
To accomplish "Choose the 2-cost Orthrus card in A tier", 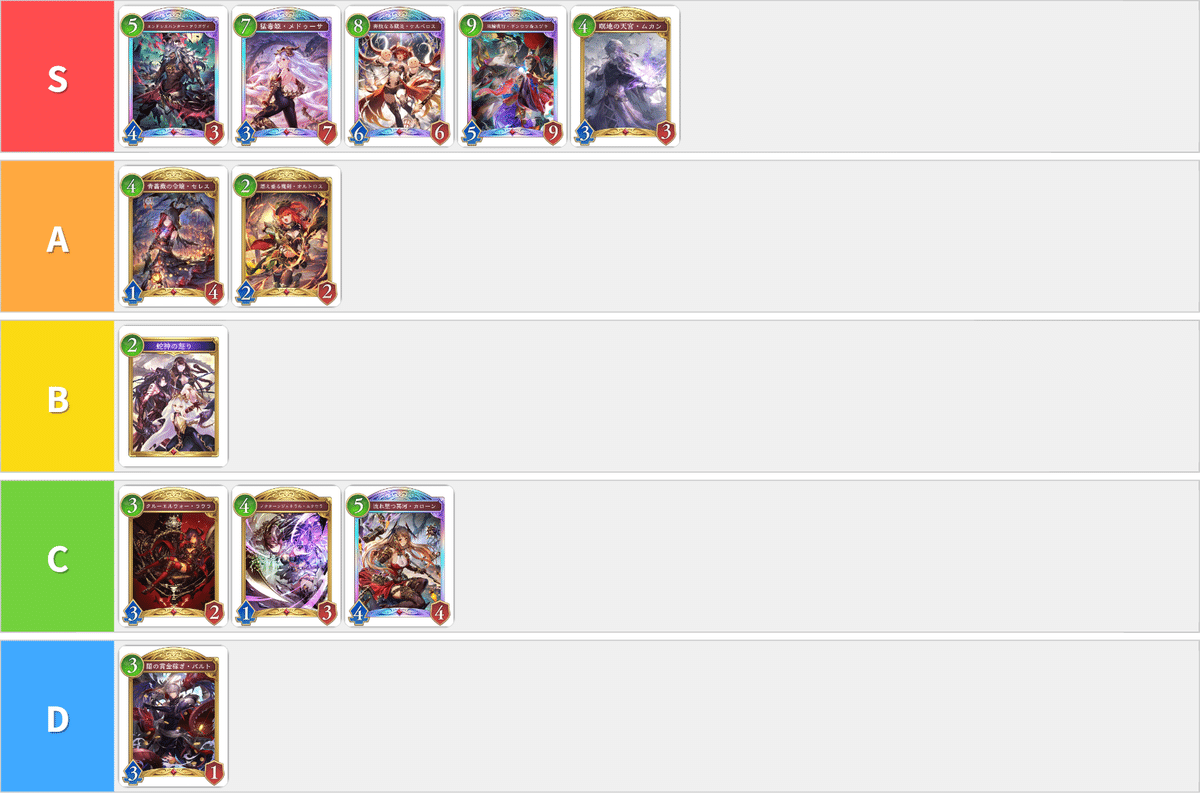I will pyautogui.click(x=286, y=237).
